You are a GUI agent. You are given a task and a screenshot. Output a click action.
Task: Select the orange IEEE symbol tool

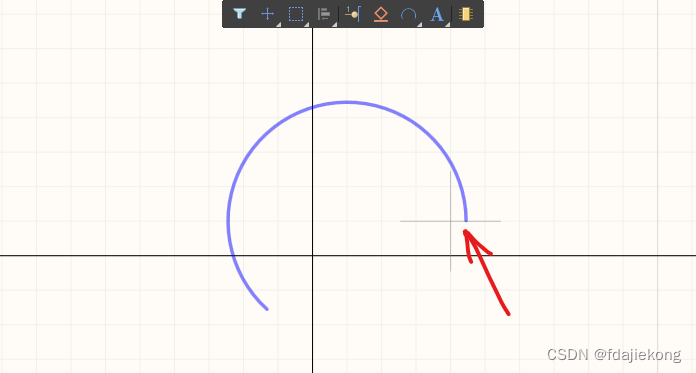(x=381, y=15)
